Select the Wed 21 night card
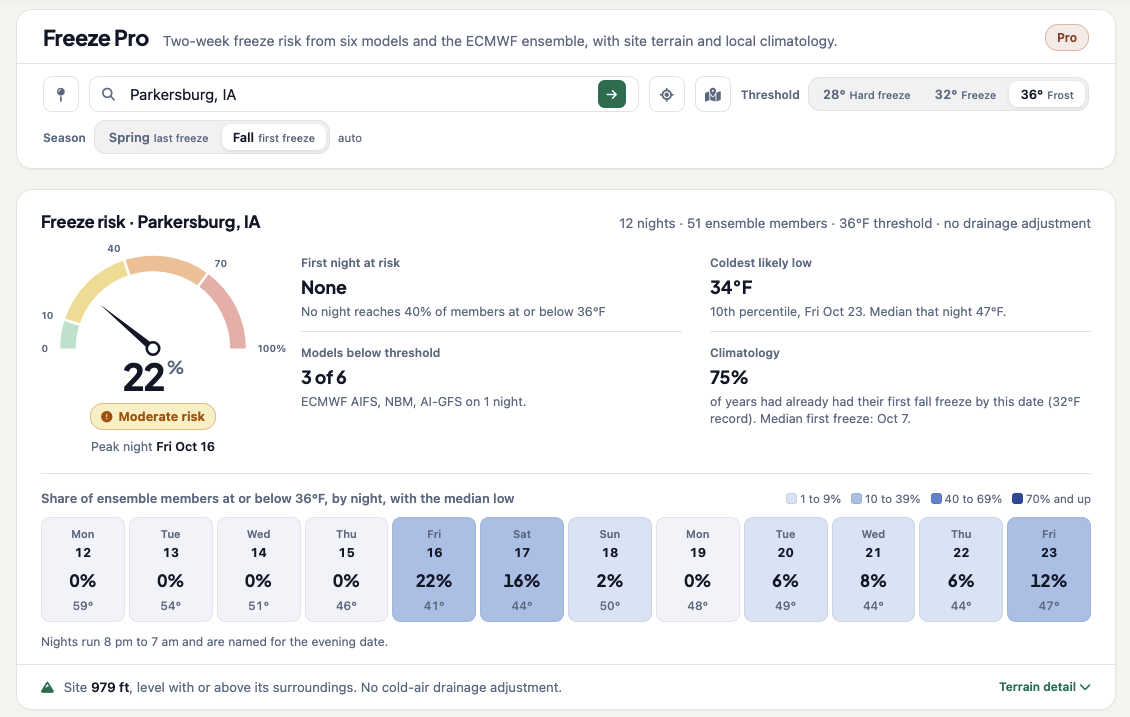 (x=873, y=569)
